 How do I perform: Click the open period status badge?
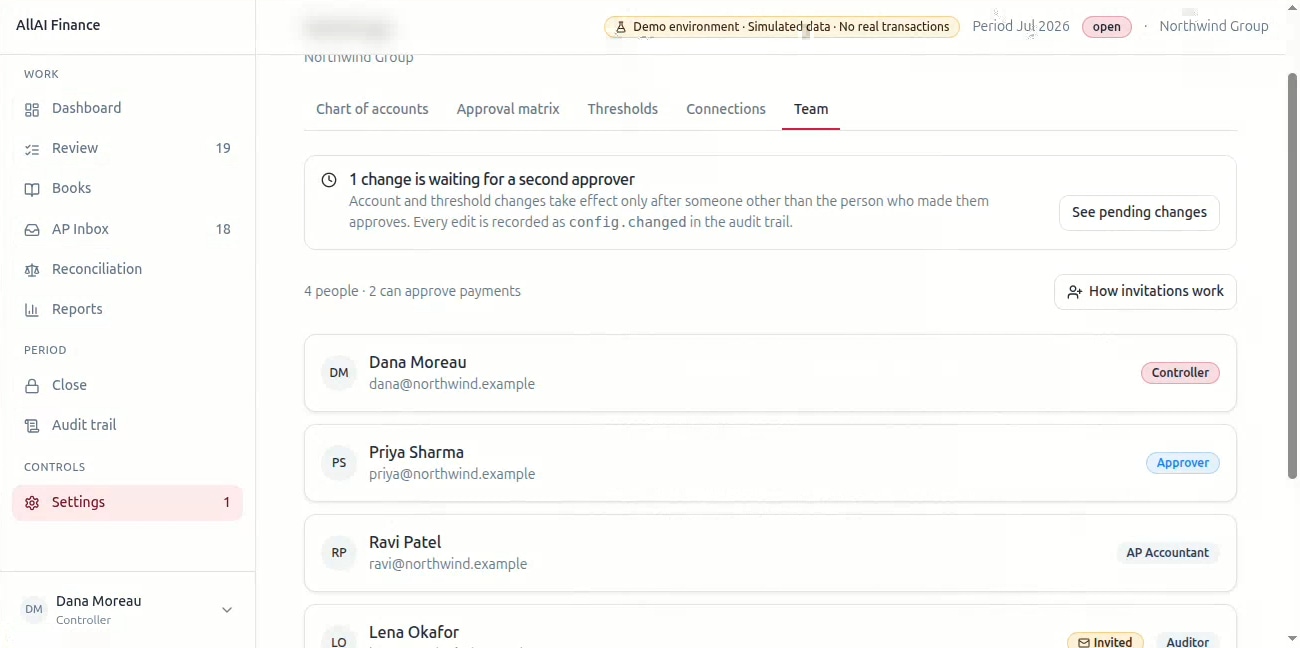click(1106, 27)
